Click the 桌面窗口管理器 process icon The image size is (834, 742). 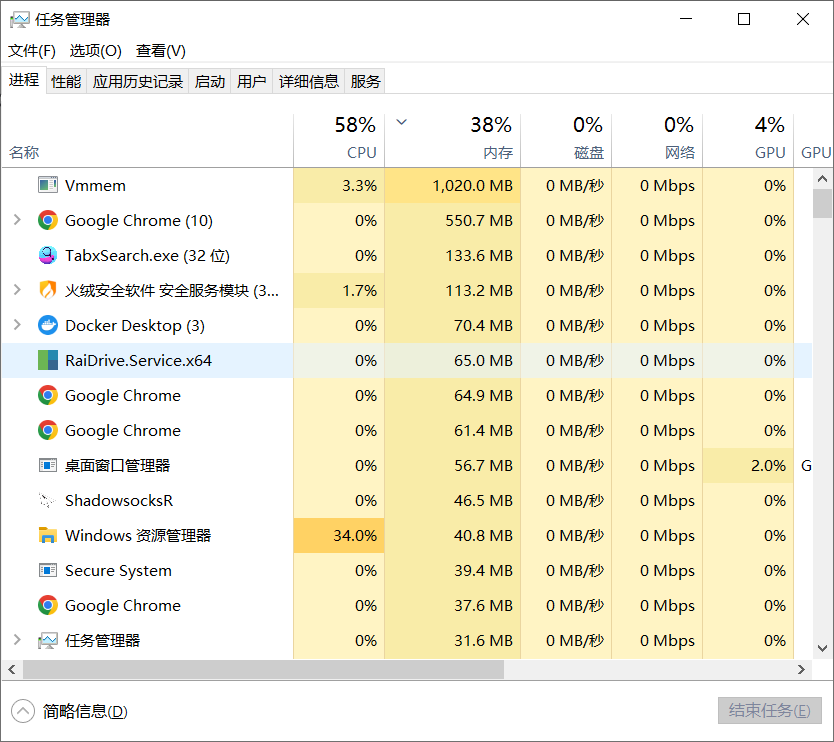pyautogui.click(x=48, y=465)
